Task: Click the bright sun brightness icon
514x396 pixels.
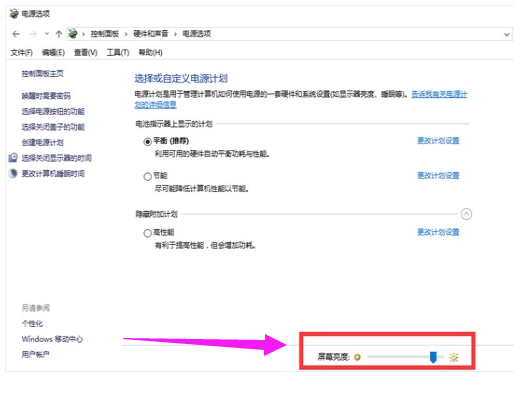Action: pos(454,357)
